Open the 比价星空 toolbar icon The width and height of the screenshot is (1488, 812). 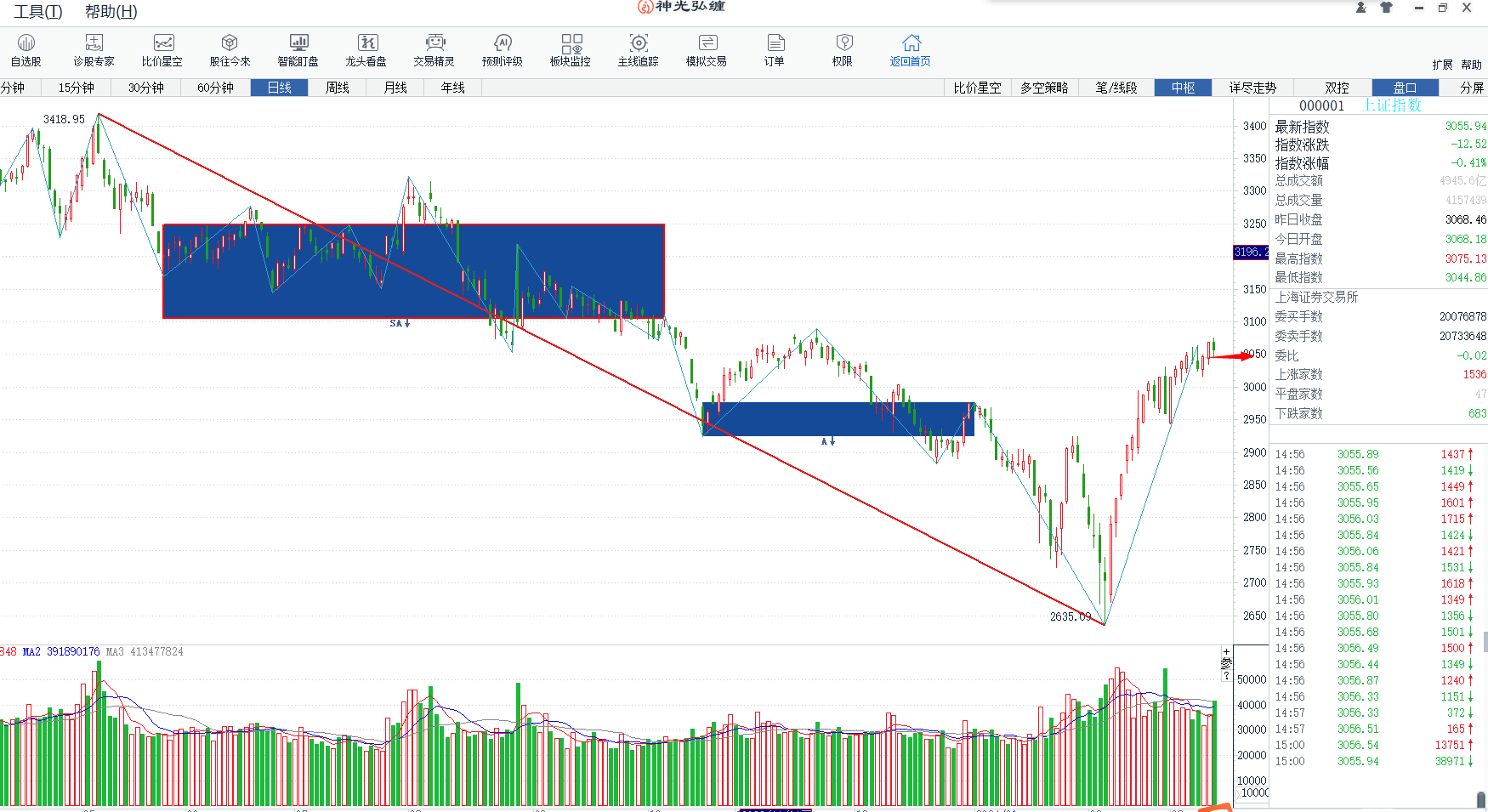(162, 50)
